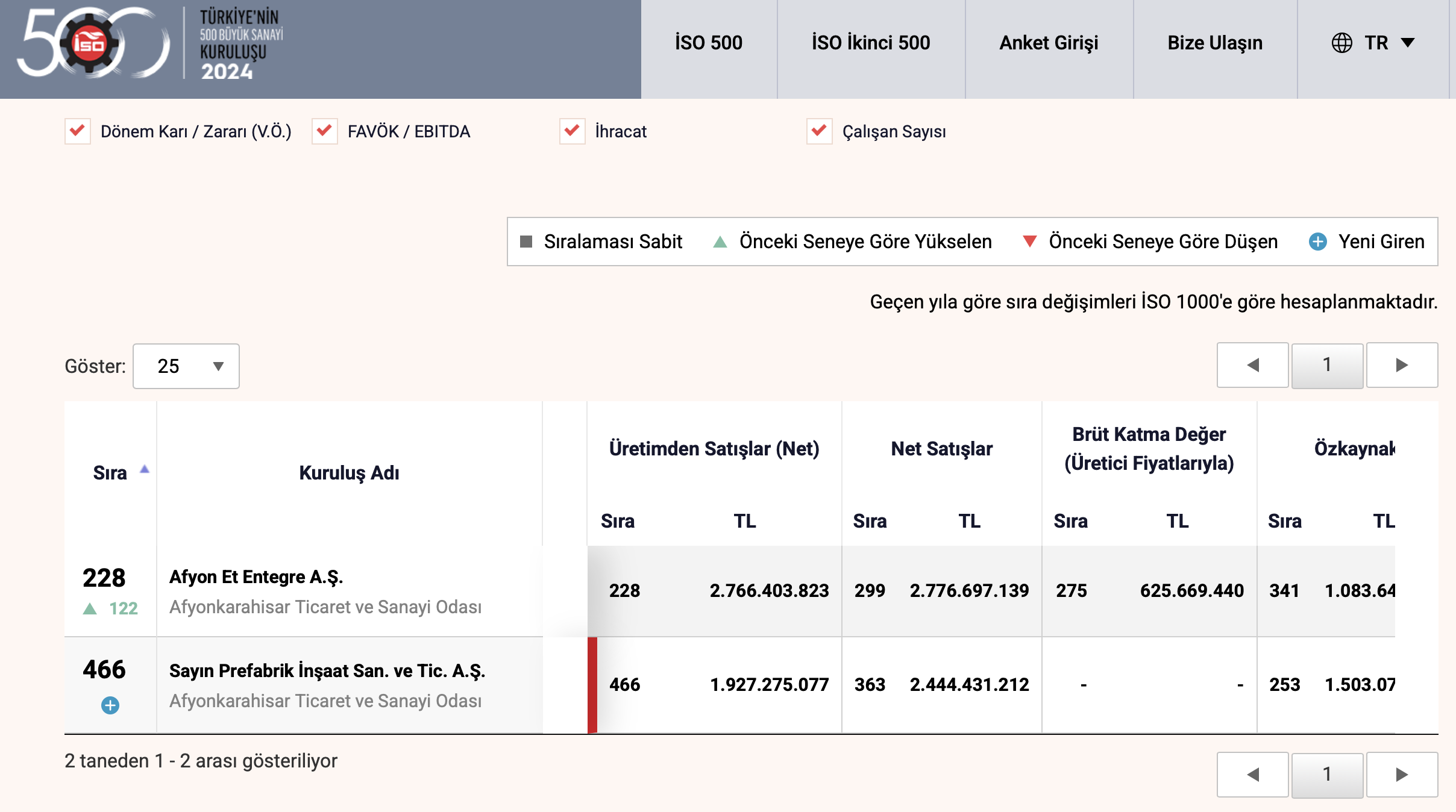
Task: Sort by Kuruluş Adı column header
Action: [350, 473]
